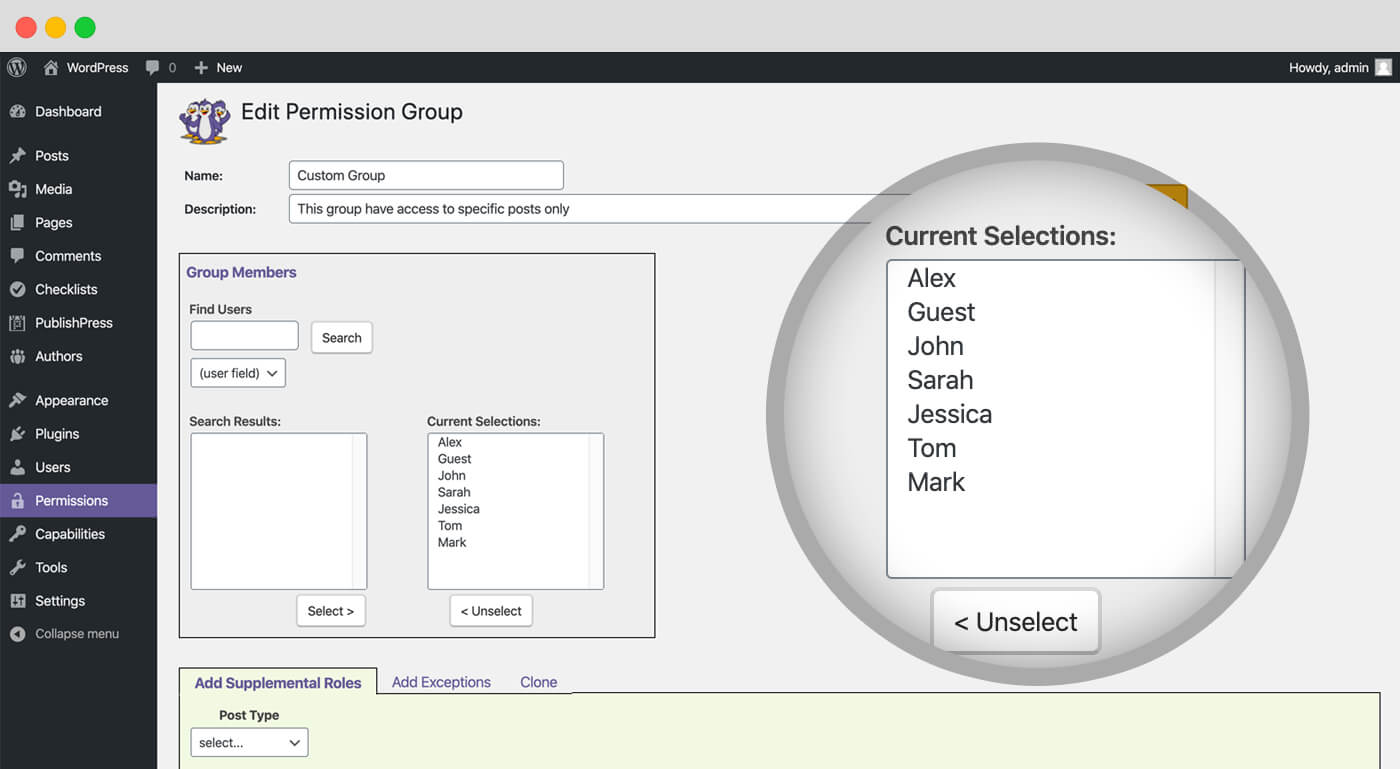The width and height of the screenshot is (1400, 769).
Task: Open Capabilities key icon
Action: coord(17,534)
